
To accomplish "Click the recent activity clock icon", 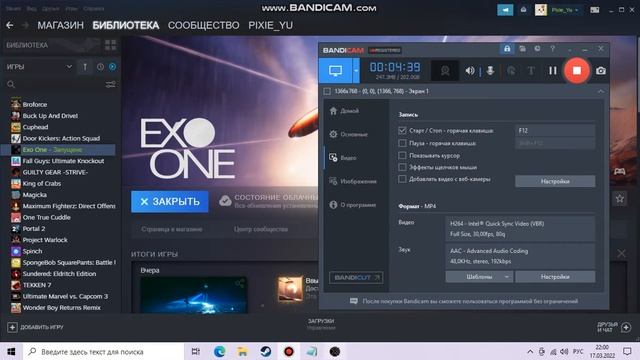I will 100,67.
